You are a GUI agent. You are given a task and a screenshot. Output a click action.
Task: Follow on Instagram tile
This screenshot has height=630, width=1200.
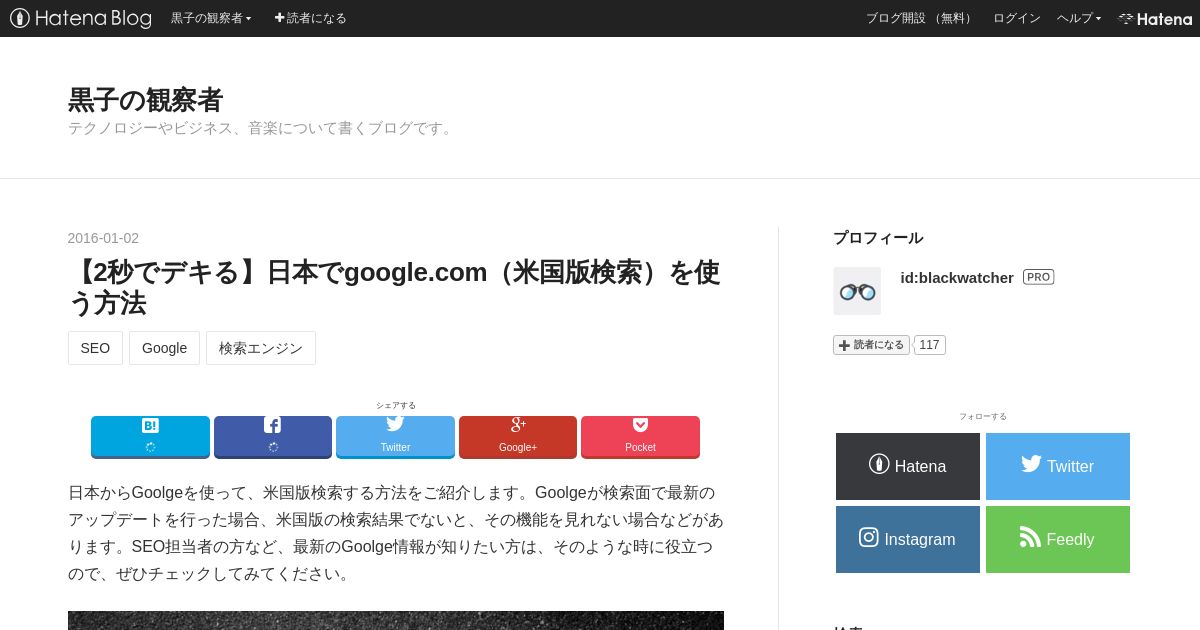[x=908, y=539]
